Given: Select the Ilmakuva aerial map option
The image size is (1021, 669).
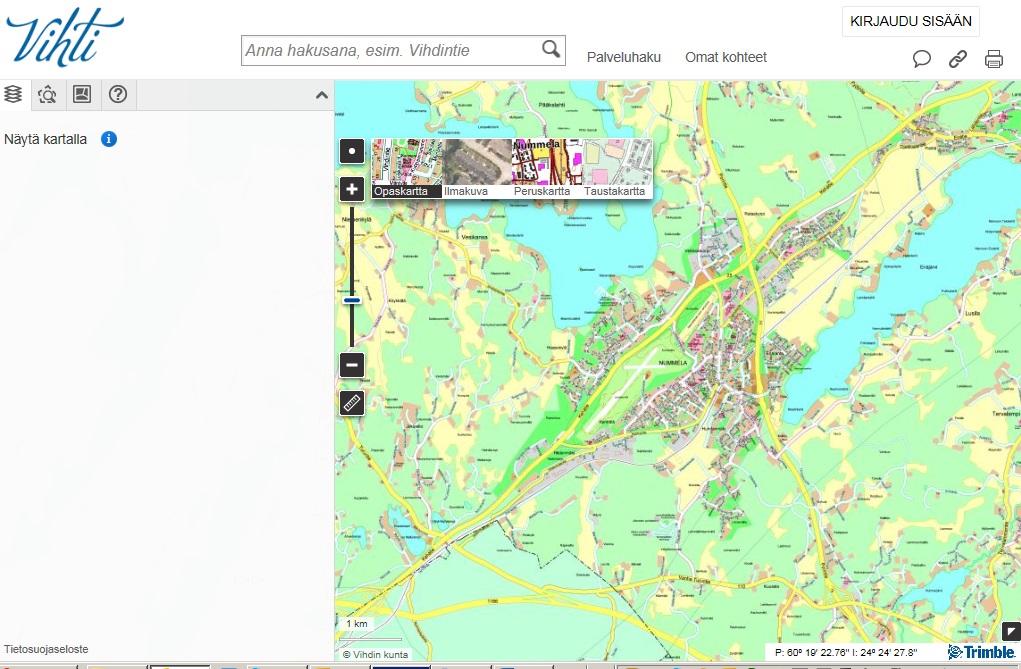Looking at the screenshot, I should (477, 168).
